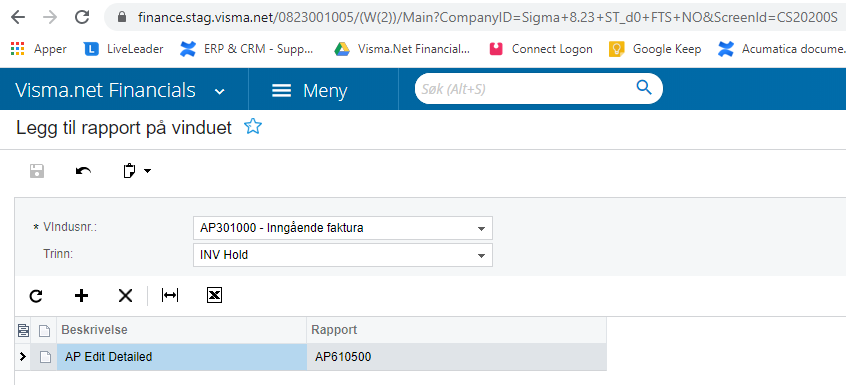Delete row with the X icon
Viewport: 846px width, 385px height.
click(125, 295)
